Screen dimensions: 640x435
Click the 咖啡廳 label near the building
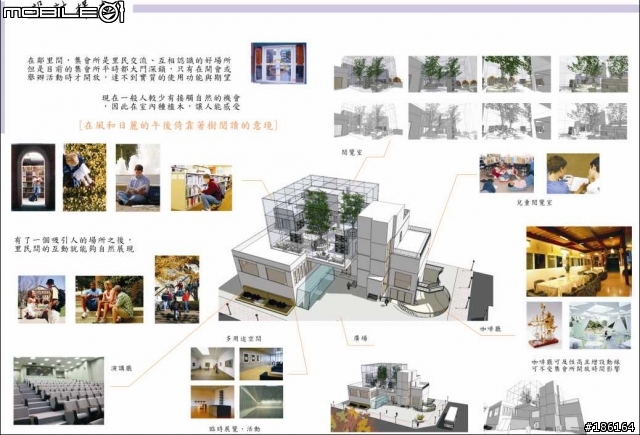pos(491,328)
